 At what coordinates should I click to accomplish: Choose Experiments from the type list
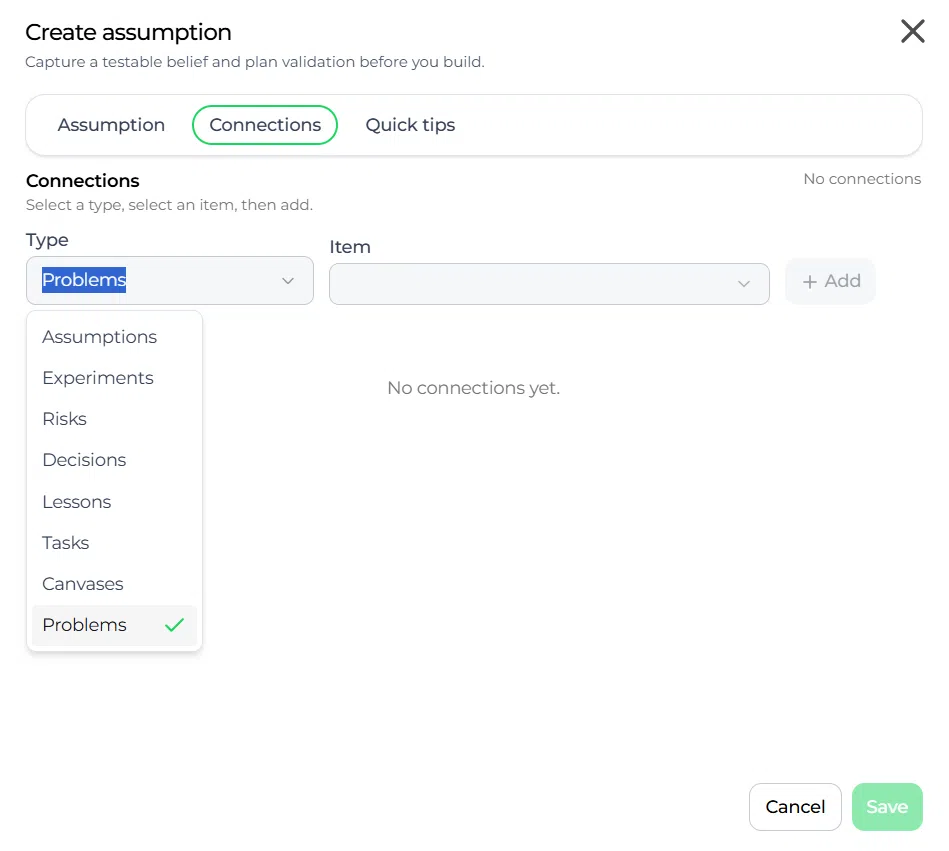click(x=114, y=378)
